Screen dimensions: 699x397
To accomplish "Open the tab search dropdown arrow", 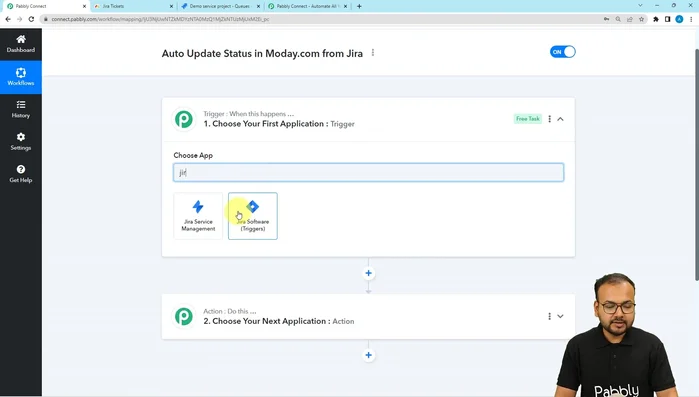I will pos(640,6).
